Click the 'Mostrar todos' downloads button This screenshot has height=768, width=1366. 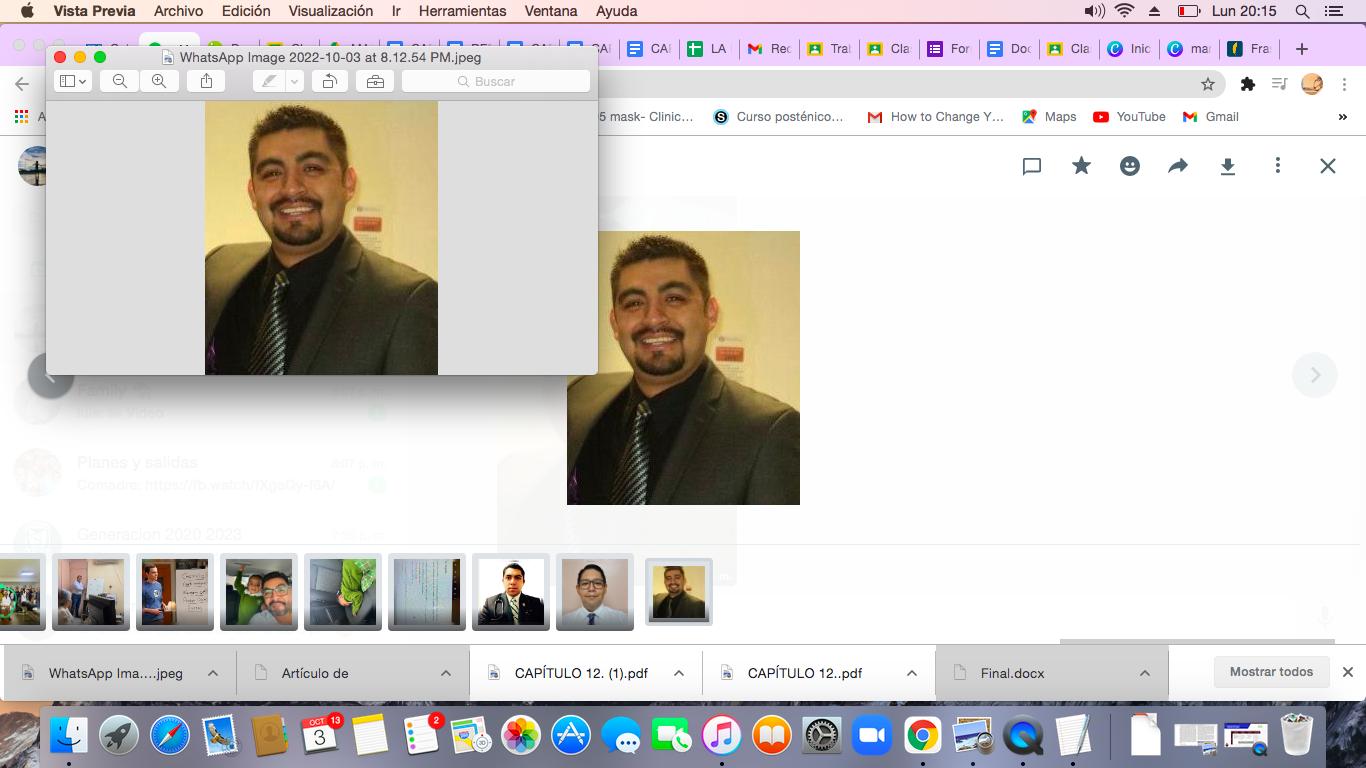pyautogui.click(x=1271, y=672)
